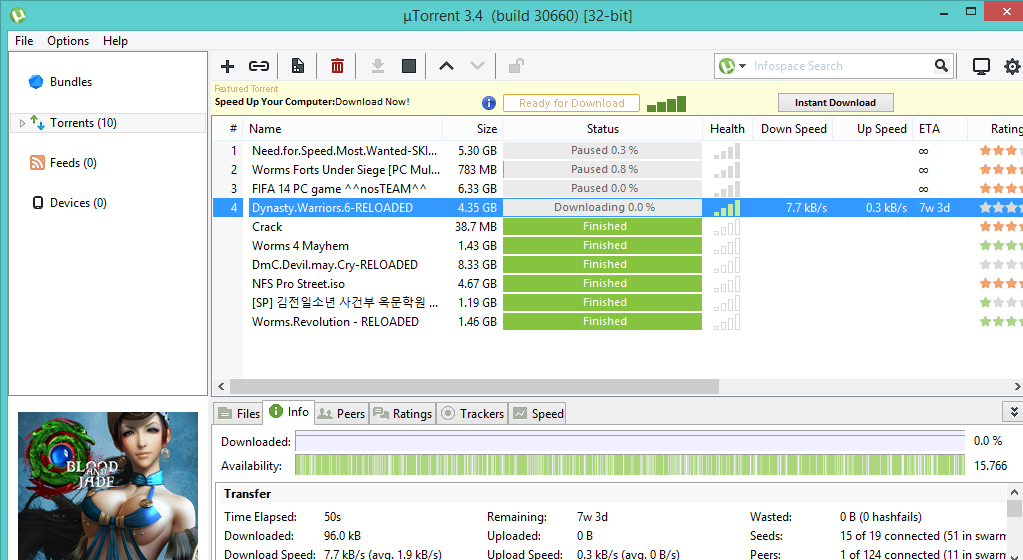Click the Ready for Download button
This screenshot has height=560, width=1023.
coord(571,103)
